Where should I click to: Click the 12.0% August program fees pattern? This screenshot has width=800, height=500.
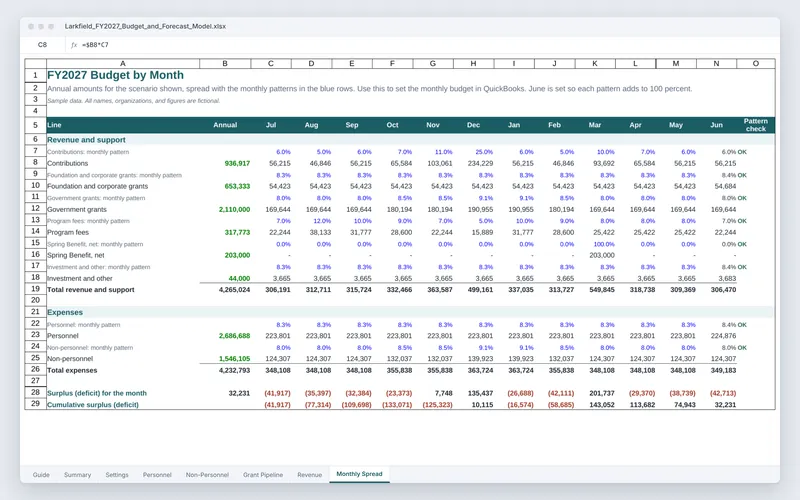[x=322, y=221]
